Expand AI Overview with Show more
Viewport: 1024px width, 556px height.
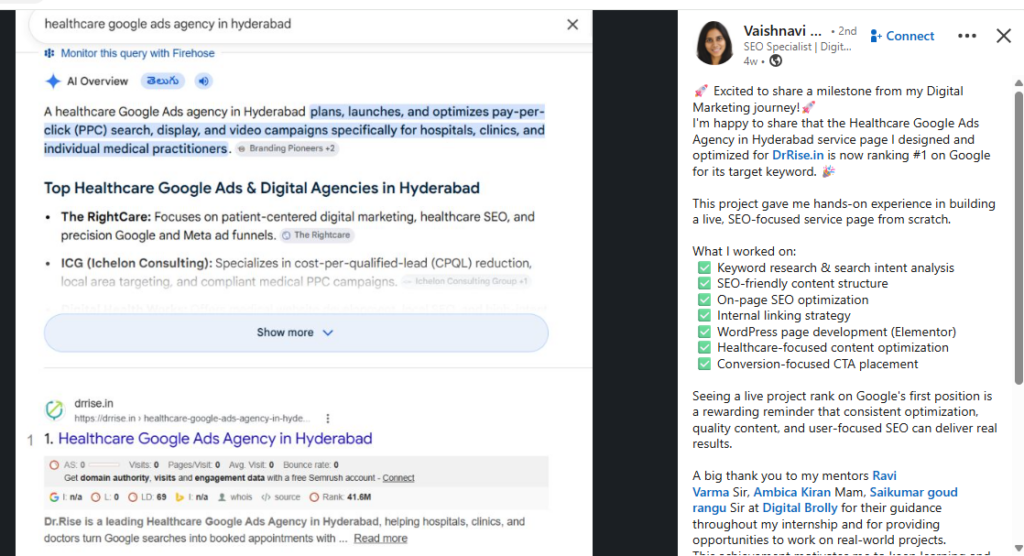coord(296,333)
